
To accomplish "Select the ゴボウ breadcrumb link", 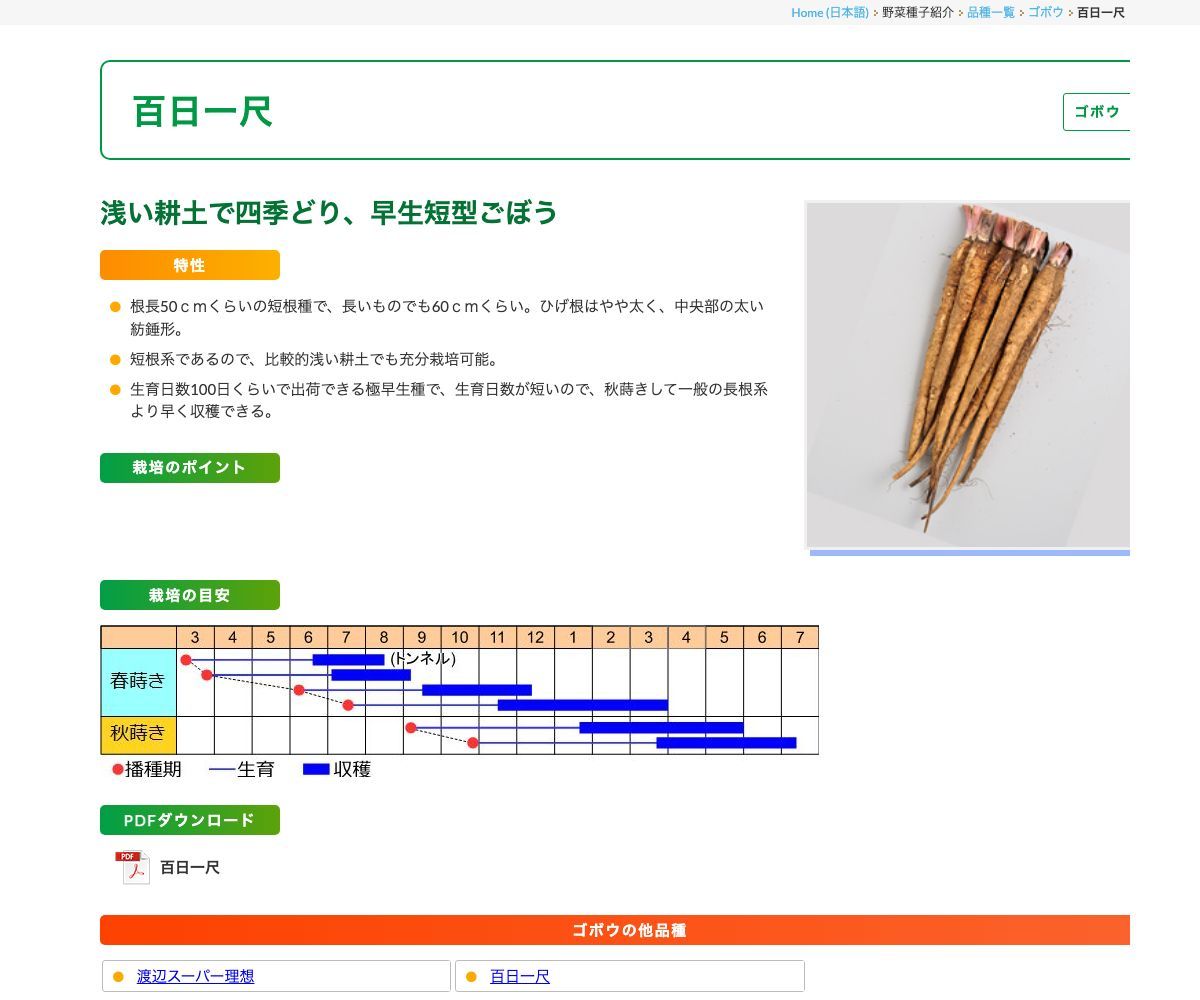I will click(1045, 13).
